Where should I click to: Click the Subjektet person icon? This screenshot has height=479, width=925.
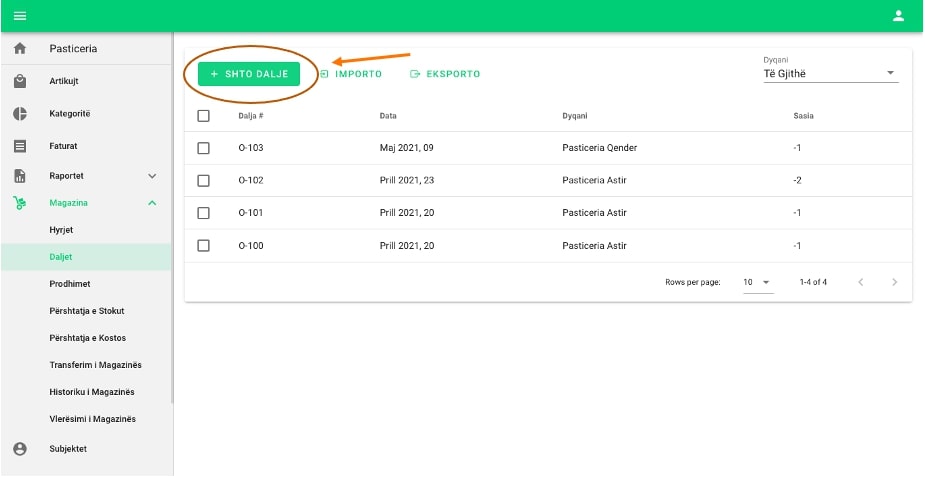pyautogui.click(x=19, y=449)
